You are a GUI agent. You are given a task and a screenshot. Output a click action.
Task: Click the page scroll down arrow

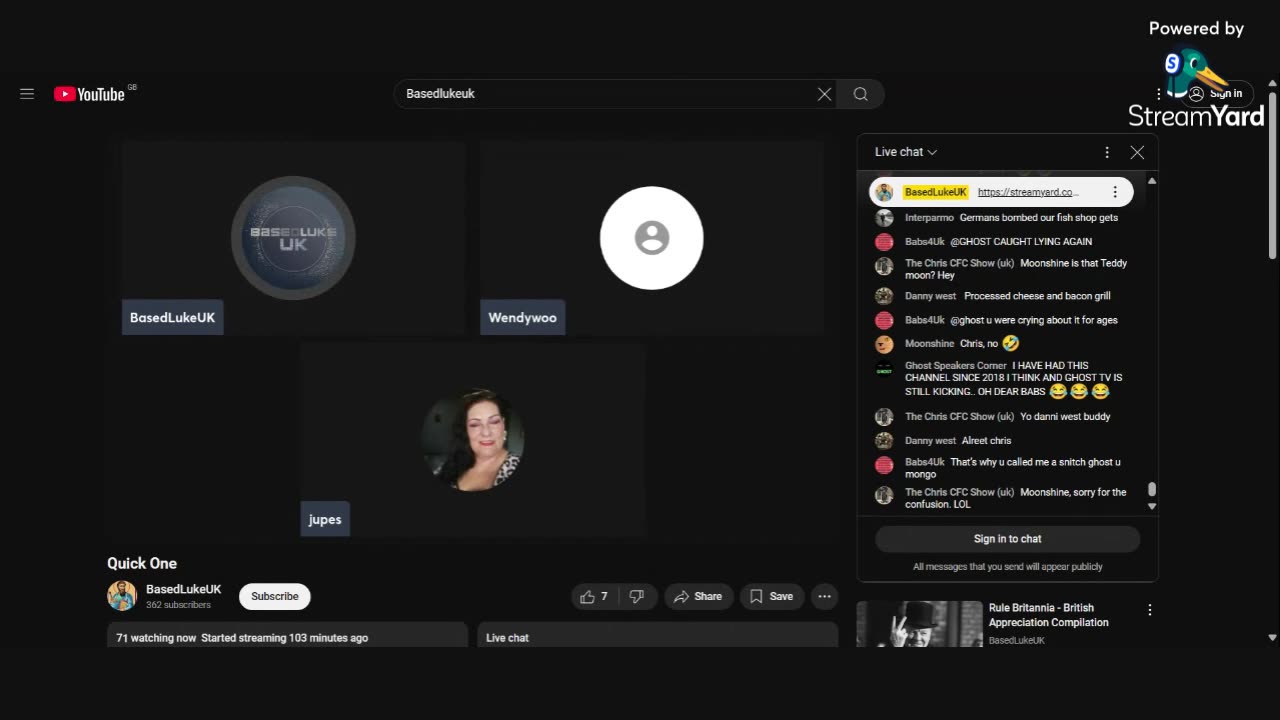[x=1273, y=637]
